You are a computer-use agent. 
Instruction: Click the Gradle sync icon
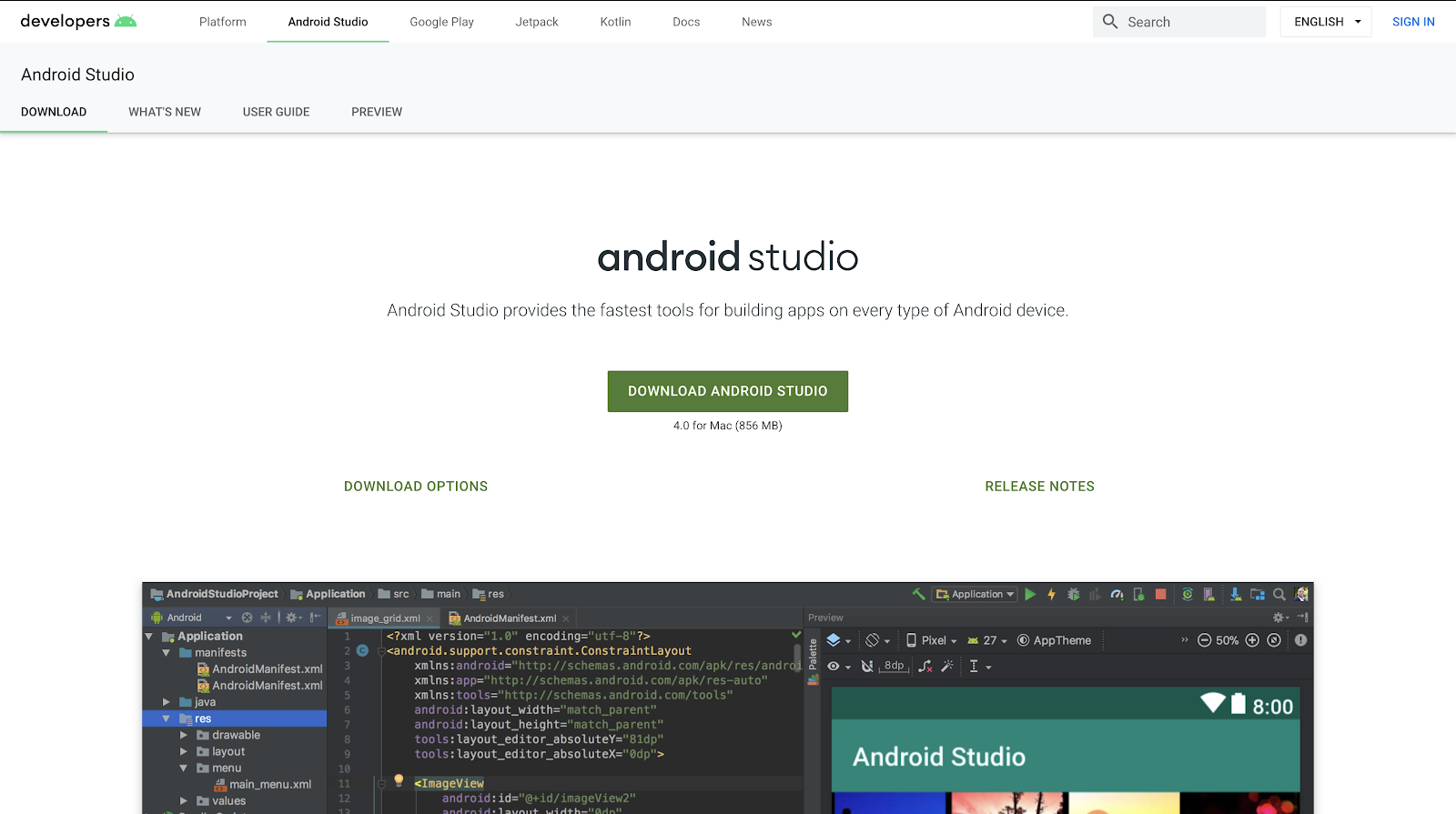tap(1188, 594)
